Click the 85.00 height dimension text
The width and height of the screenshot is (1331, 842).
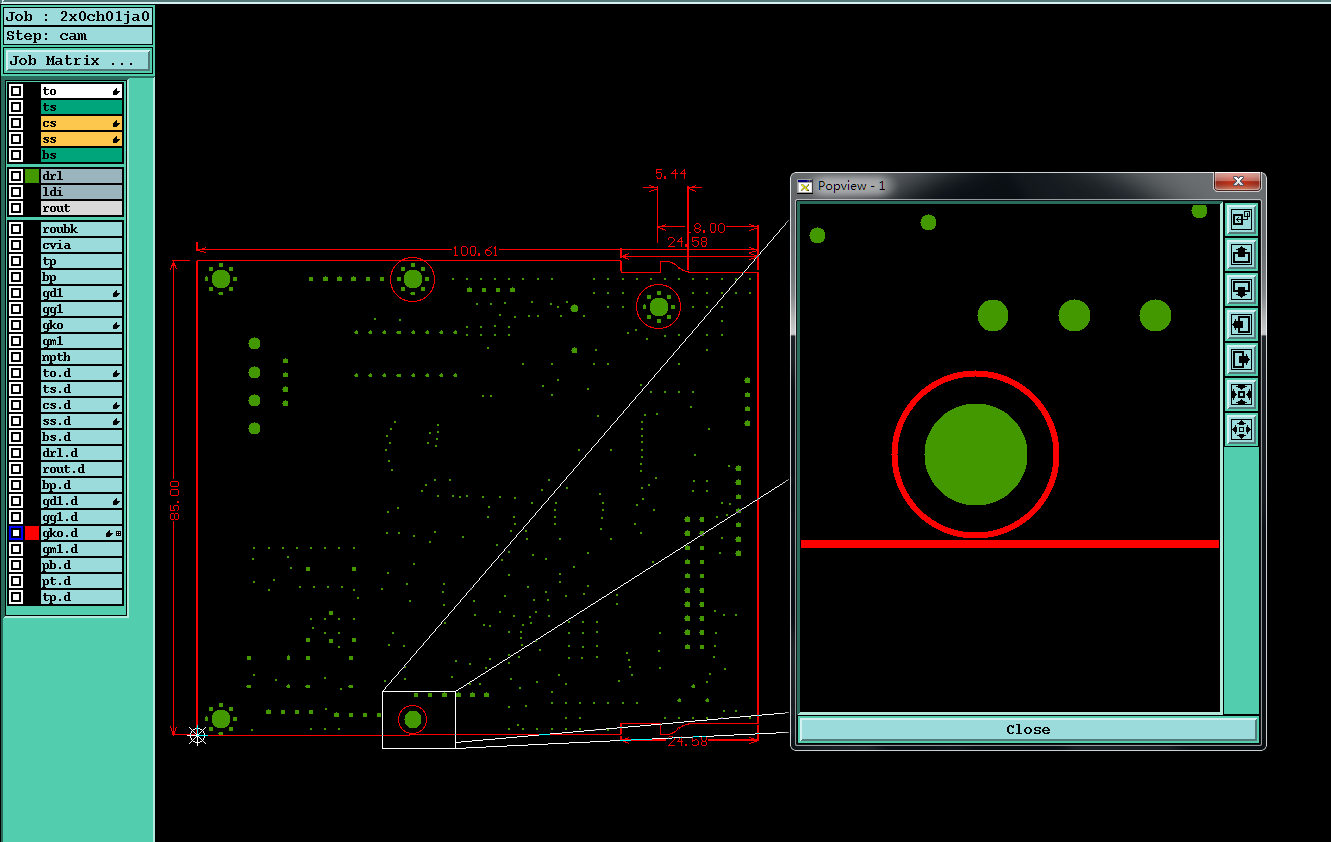175,499
